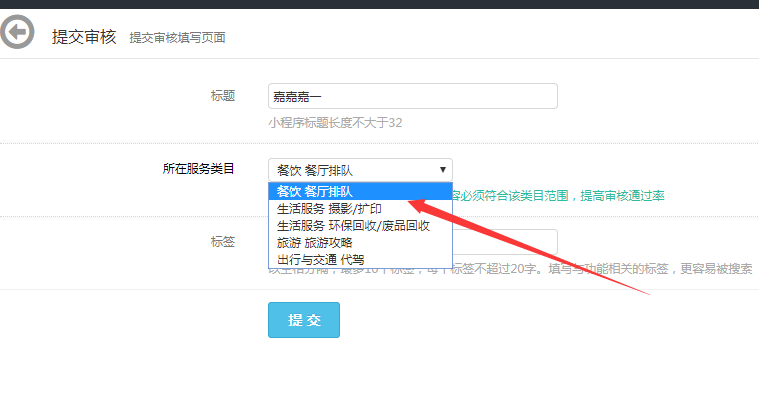The image size is (759, 419).
Task: Click the 所在服务类目 label
Action: pyautogui.click(x=198, y=169)
